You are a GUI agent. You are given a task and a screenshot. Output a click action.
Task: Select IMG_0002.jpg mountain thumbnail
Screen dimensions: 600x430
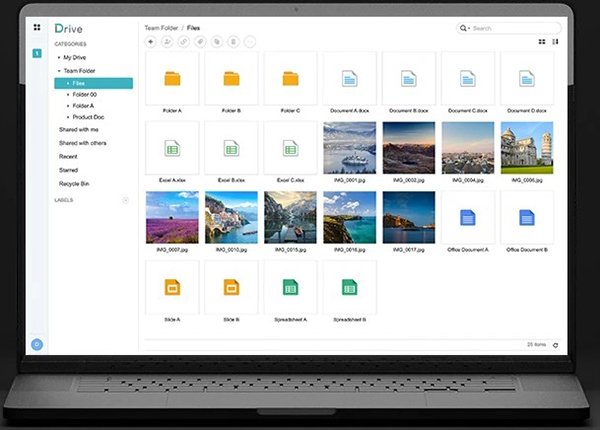(x=409, y=148)
